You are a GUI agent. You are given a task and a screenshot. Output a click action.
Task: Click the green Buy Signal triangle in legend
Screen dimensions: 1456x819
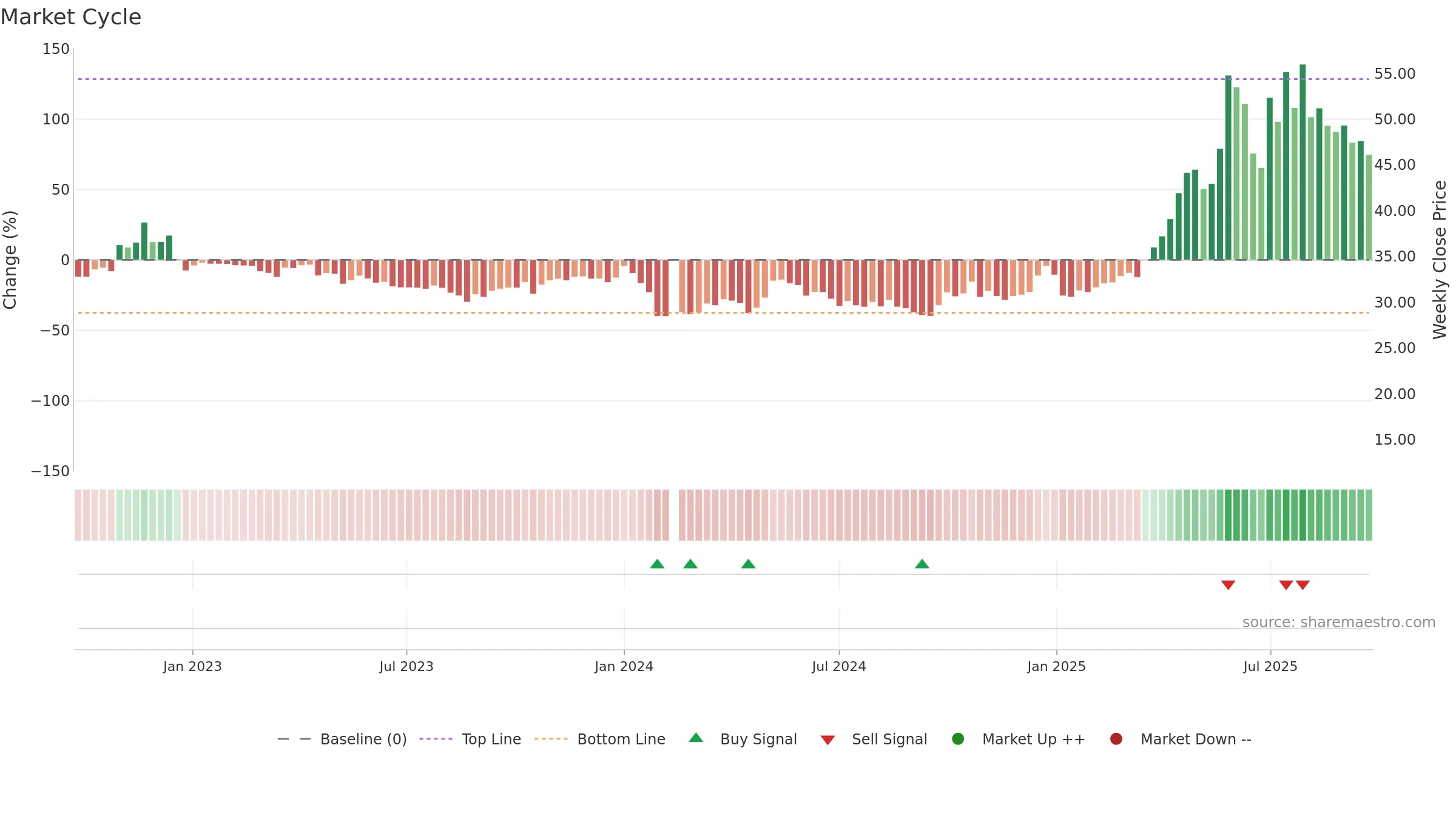point(696,738)
